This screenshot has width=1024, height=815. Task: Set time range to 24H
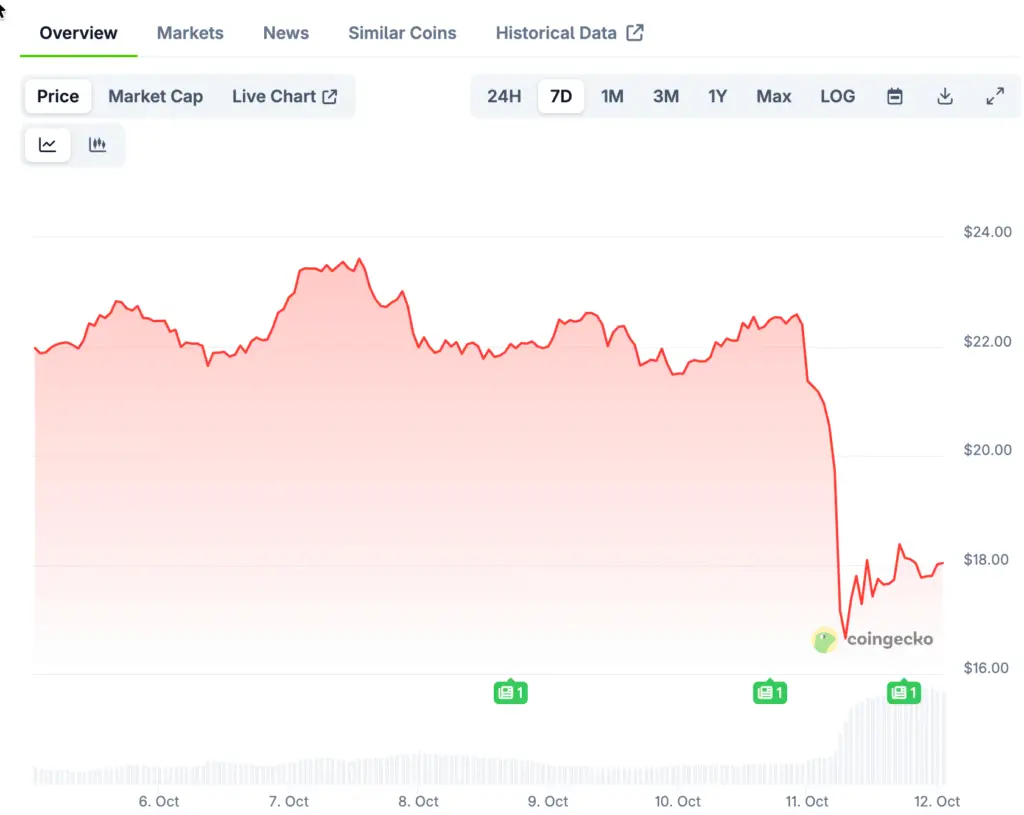(x=504, y=97)
